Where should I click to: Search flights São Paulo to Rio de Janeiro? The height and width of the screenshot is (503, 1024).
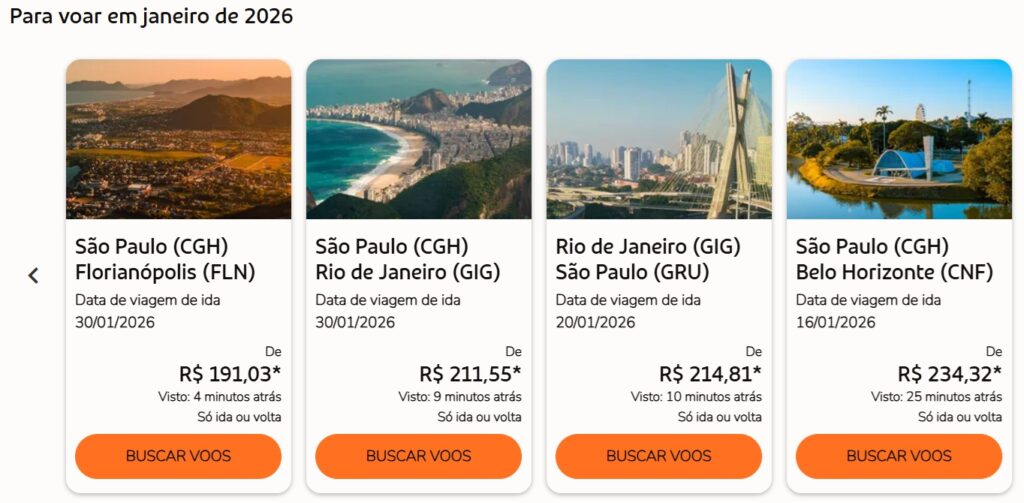(x=418, y=456)
